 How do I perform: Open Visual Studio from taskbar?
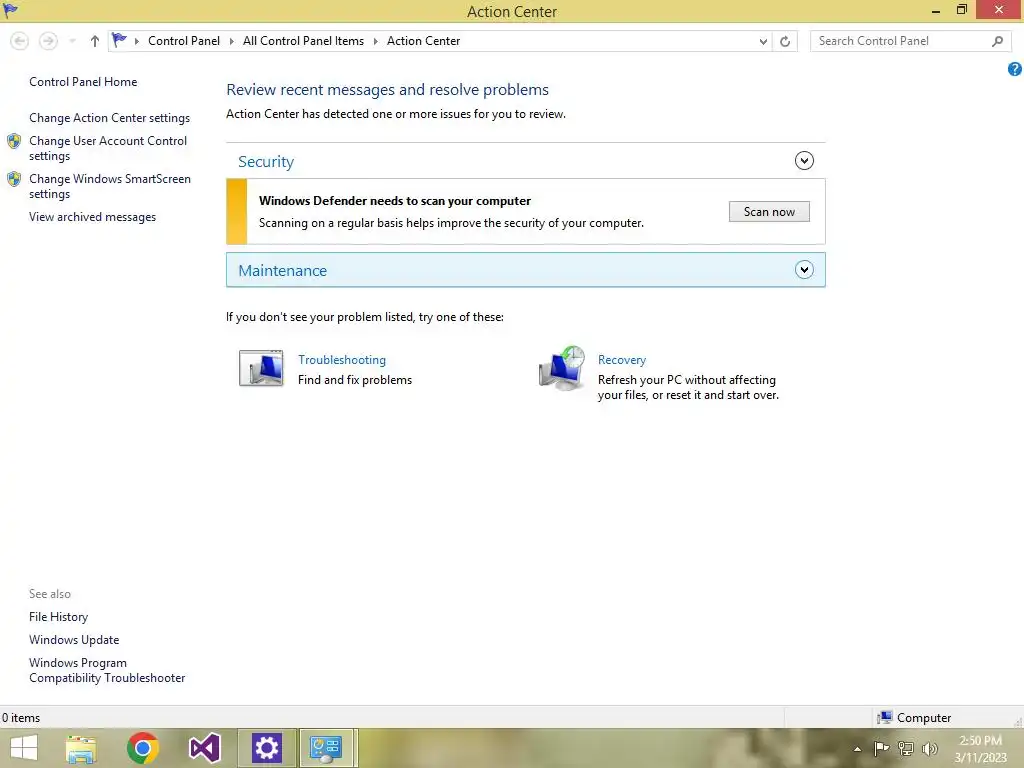(x=204, y=748)
